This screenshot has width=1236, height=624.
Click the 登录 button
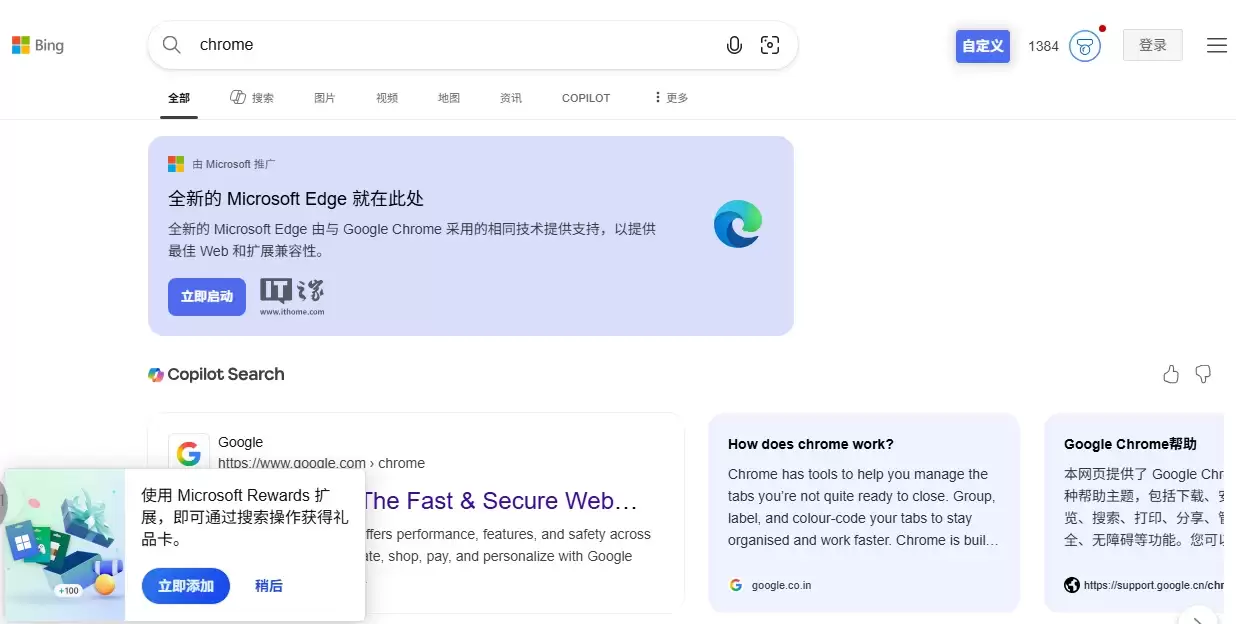click(1152, 44)
